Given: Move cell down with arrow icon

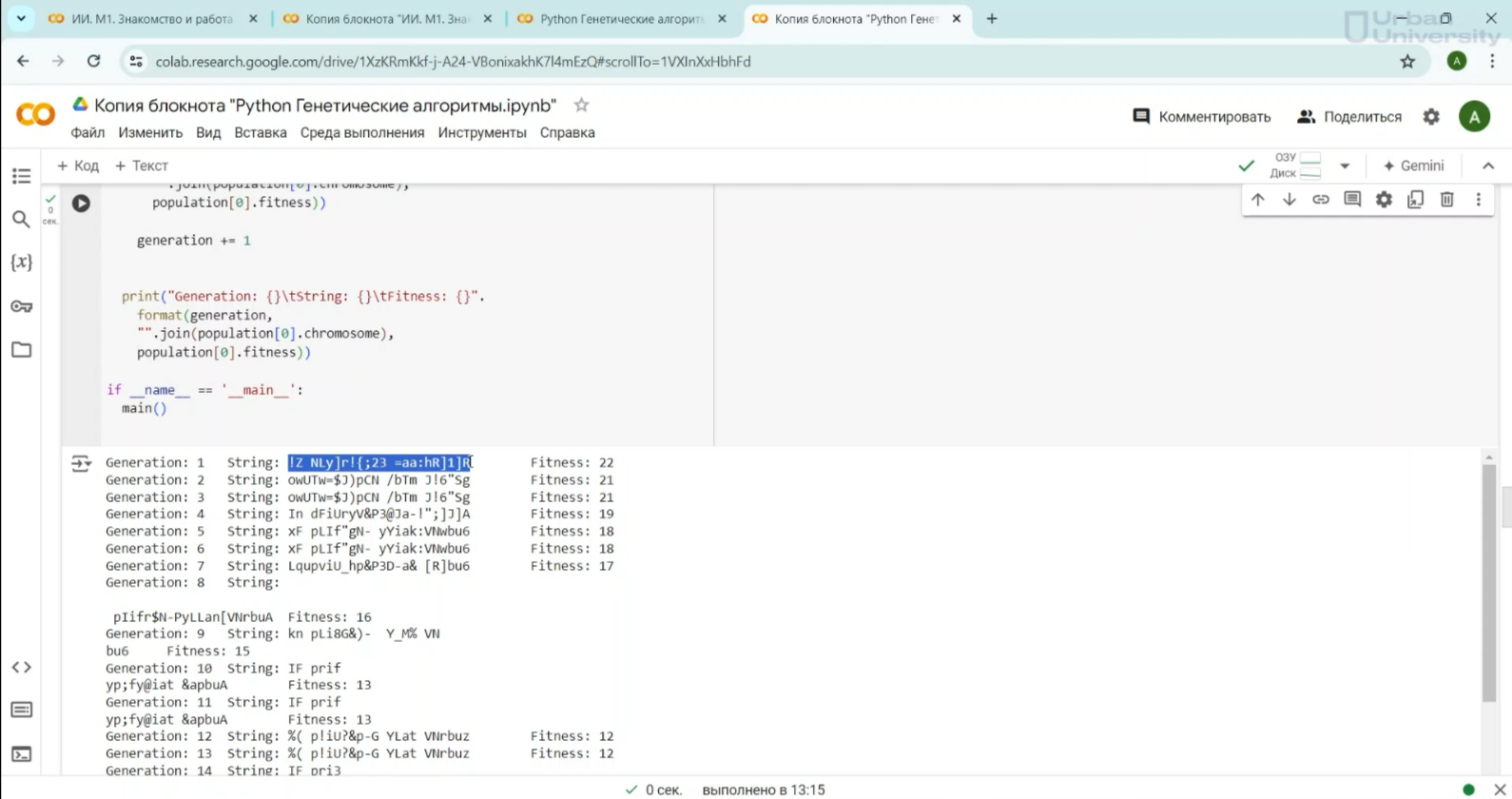Looking at the screenshot, I should pyautogui.click(x=1289, y=200).
